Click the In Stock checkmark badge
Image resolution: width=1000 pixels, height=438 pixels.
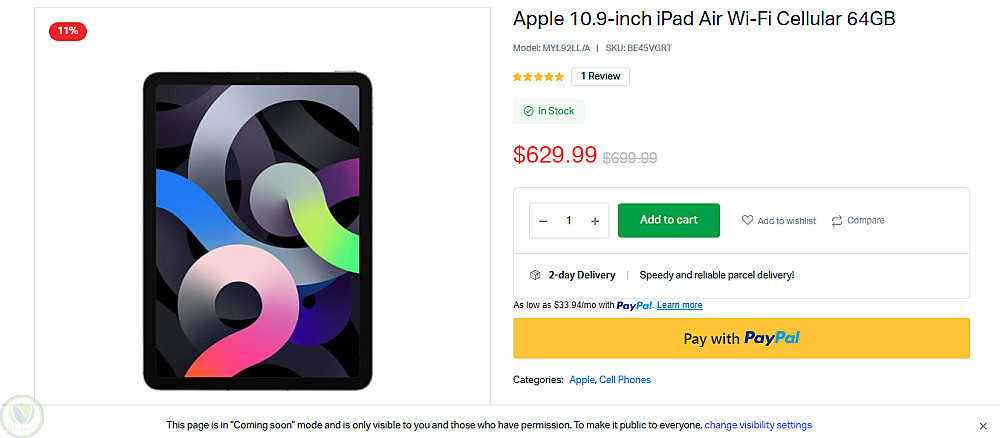point(549,111)
